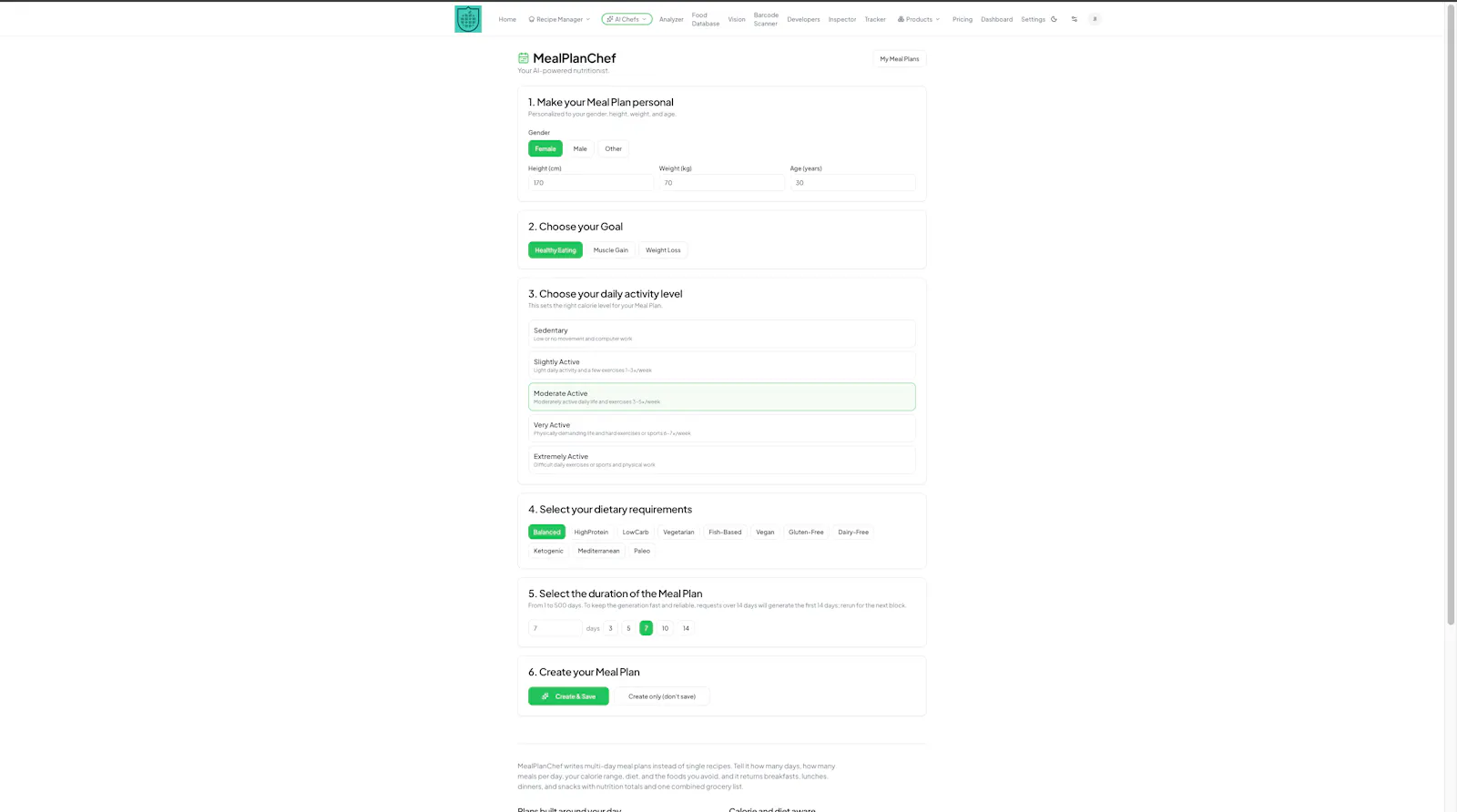Open the Barcode Scanner page
Image resolution: width=1457 pixels, height=812 pixels.
pyautogui.click(x=766, y=19)
